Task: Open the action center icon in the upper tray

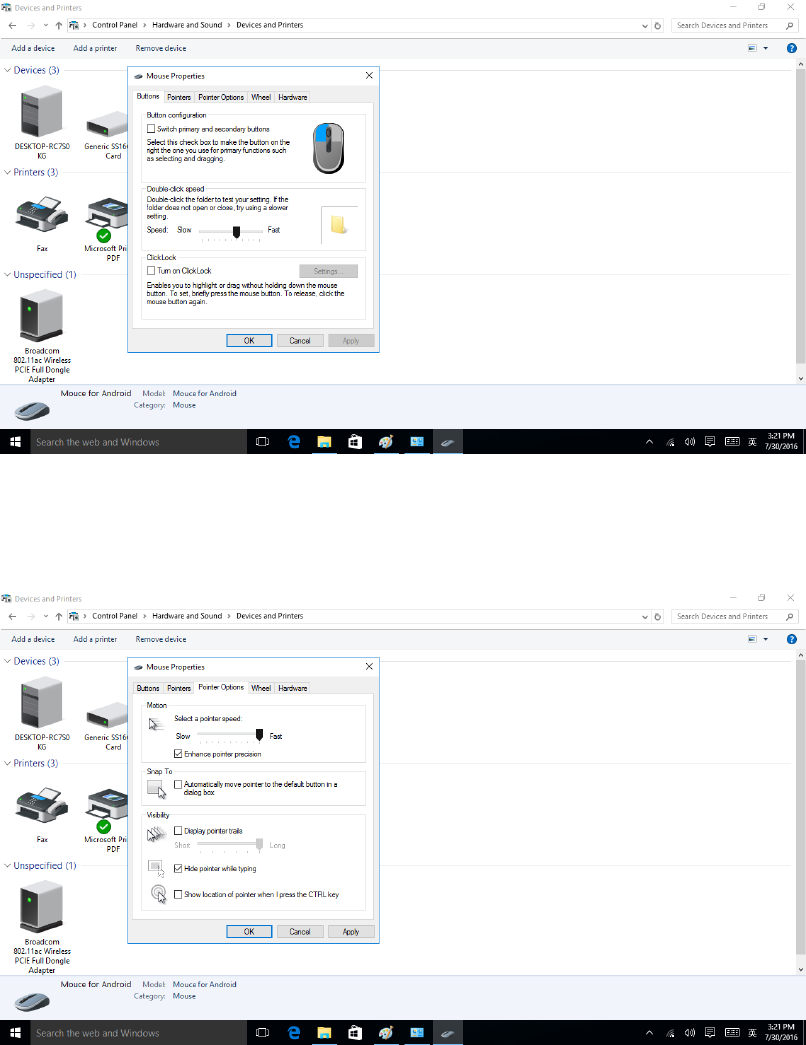Action: [710, 441]
